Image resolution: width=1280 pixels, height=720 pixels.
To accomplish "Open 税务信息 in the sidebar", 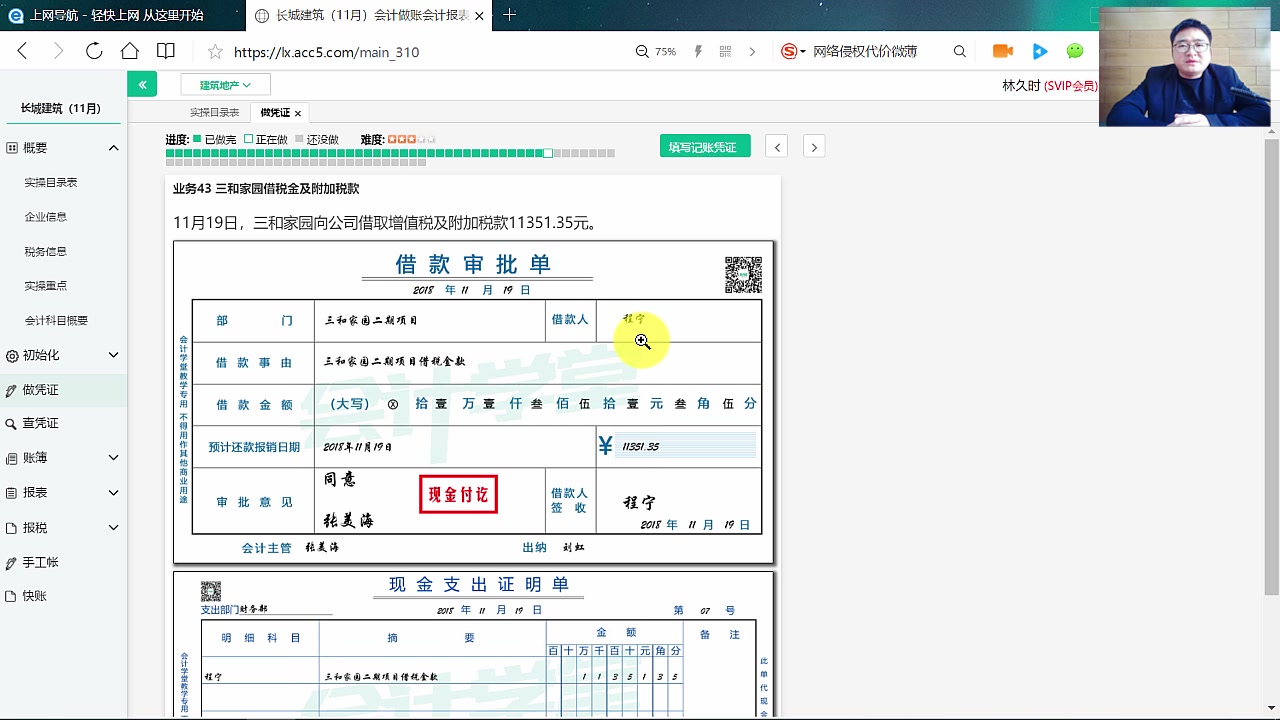I will [46, 252].
